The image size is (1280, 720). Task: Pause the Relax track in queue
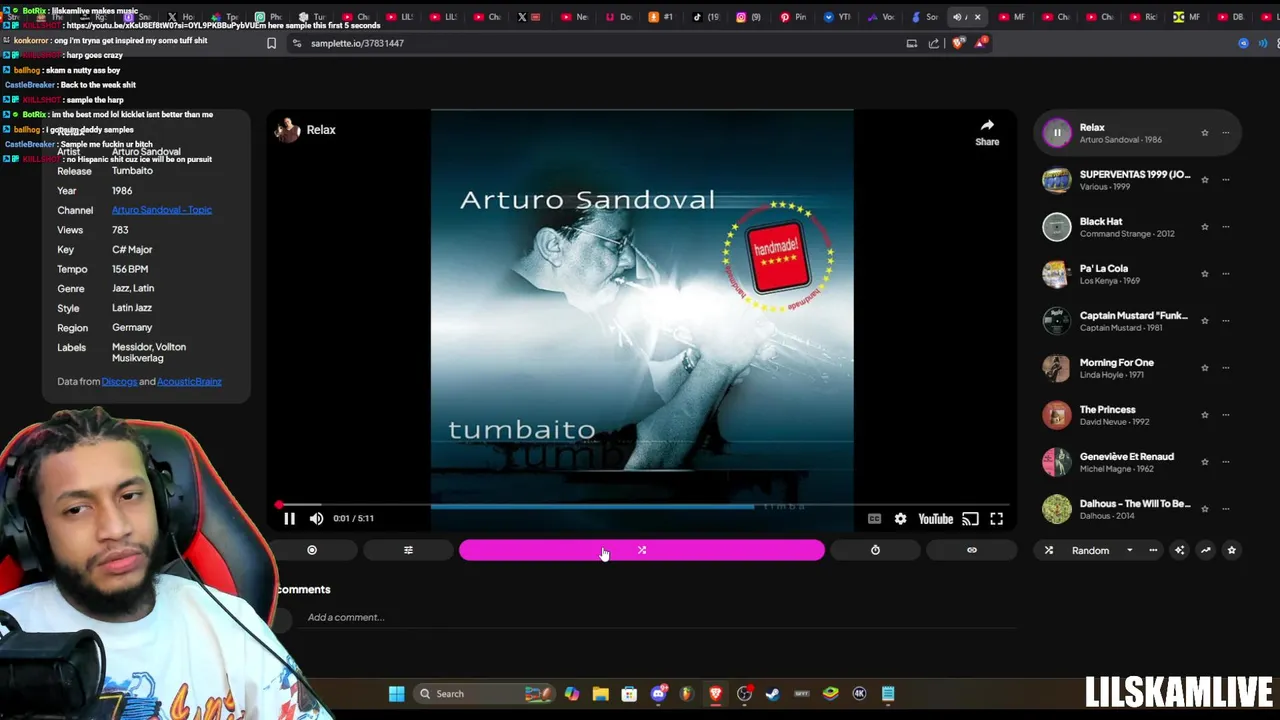(1057, 133)
